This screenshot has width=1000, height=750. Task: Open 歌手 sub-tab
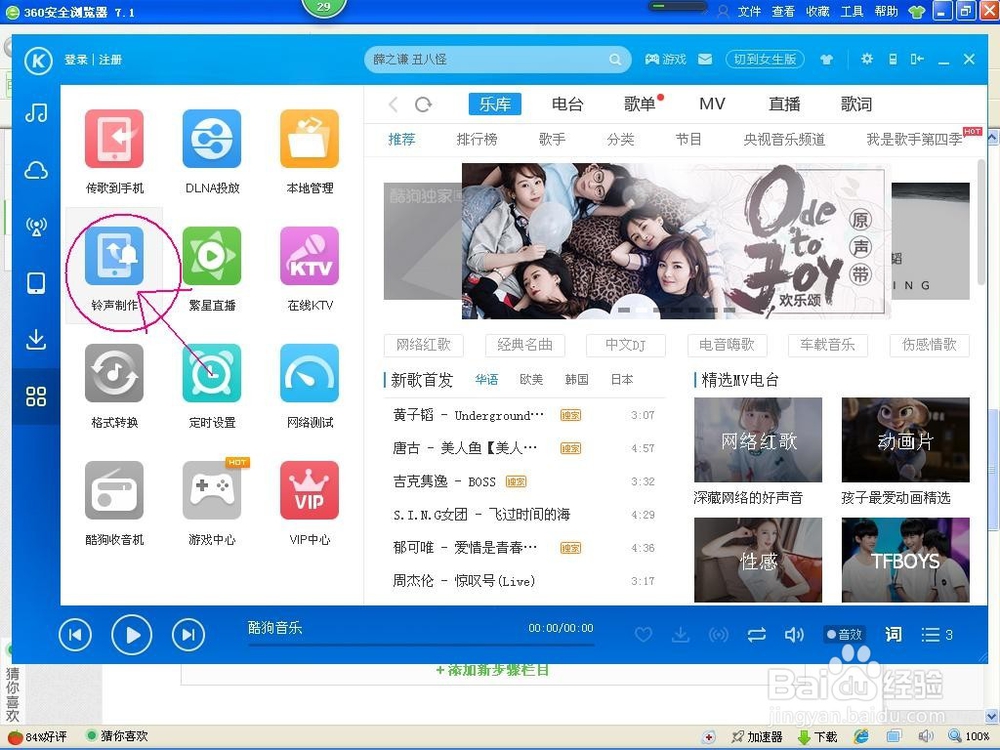(x=552, y=139)
